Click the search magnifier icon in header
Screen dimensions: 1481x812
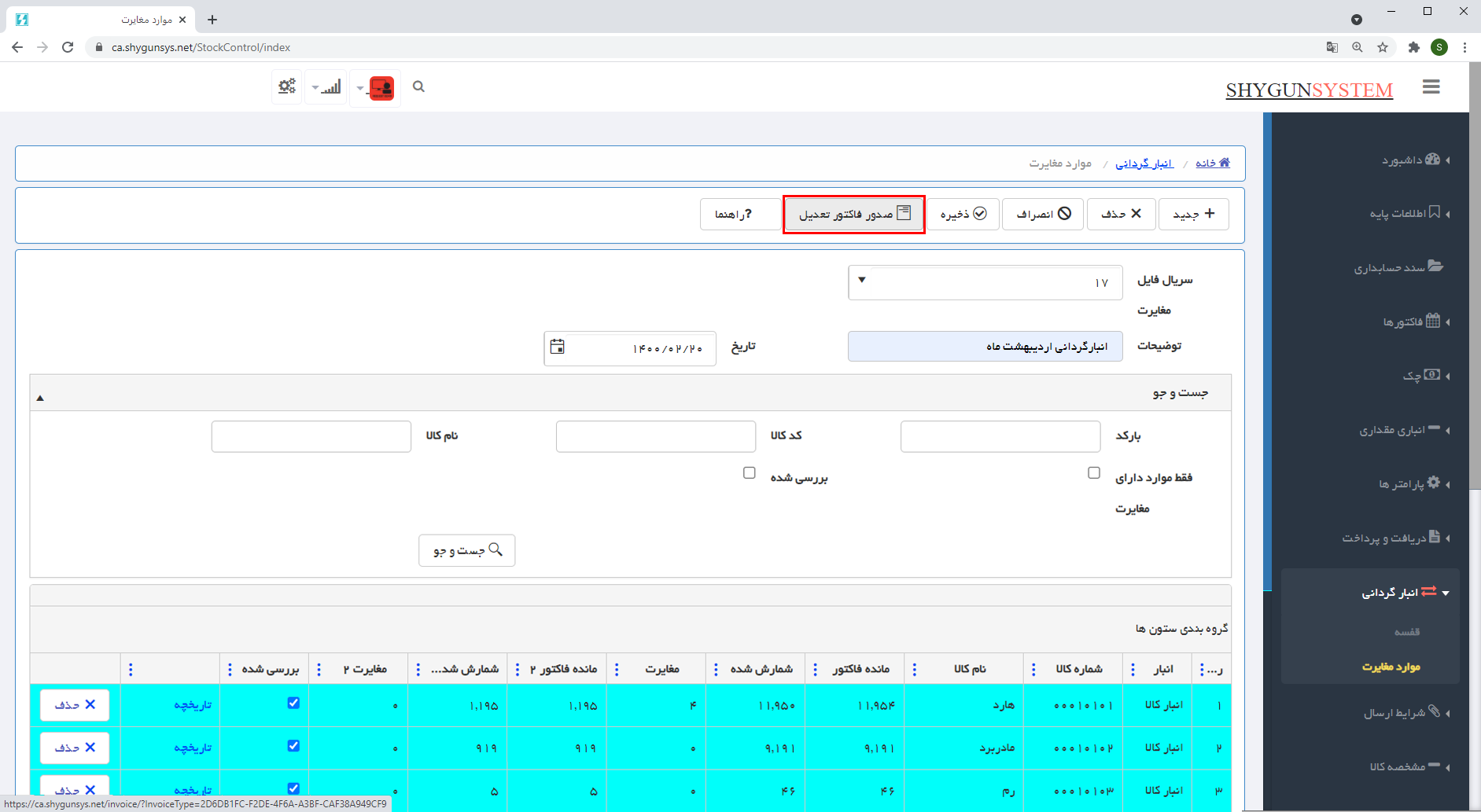tap(418, 87)
